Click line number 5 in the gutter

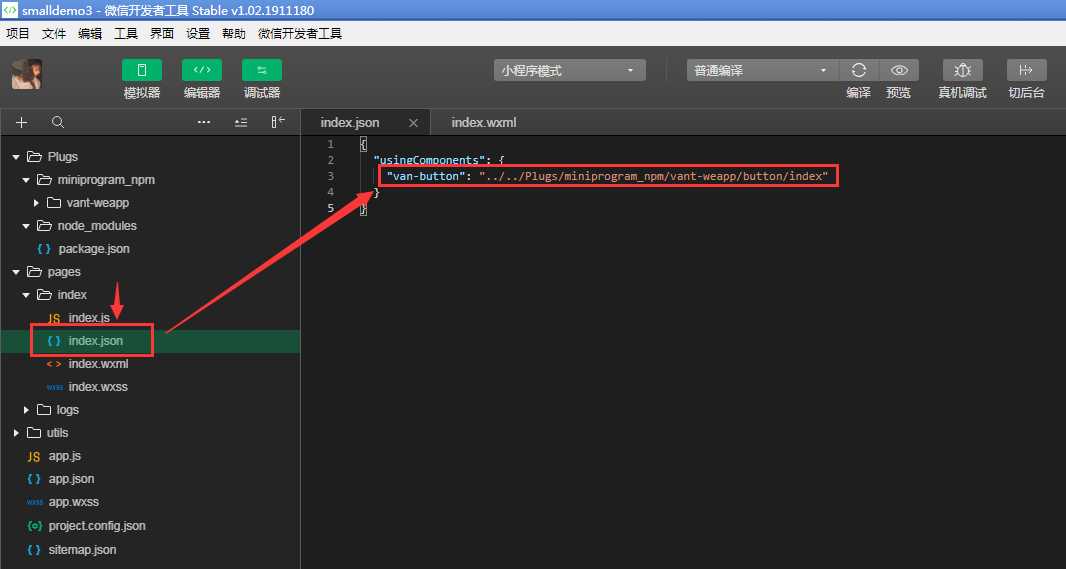coord(331,208)
